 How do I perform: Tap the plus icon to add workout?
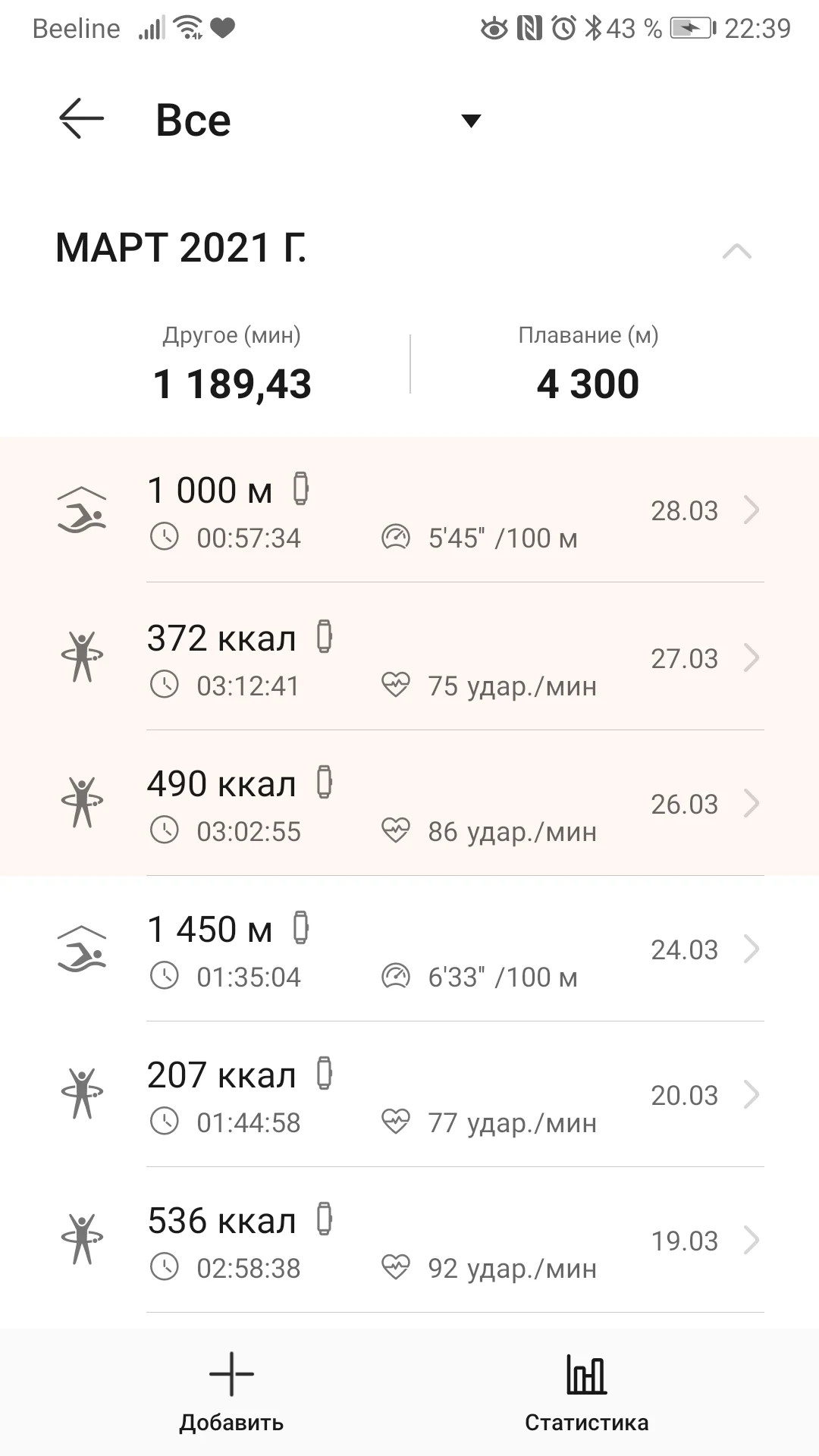(x=231, y=1374)
